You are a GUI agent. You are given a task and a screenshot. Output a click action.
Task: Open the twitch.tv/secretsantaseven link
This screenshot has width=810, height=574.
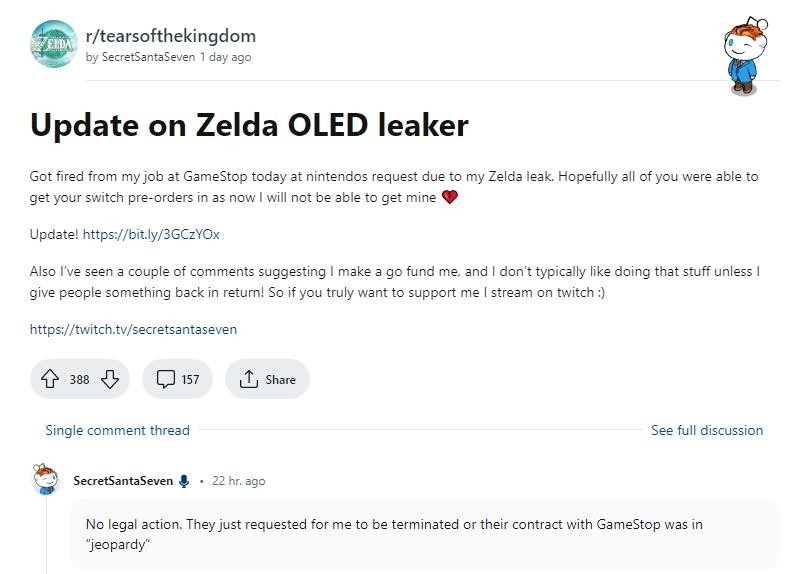pos(133,330)
